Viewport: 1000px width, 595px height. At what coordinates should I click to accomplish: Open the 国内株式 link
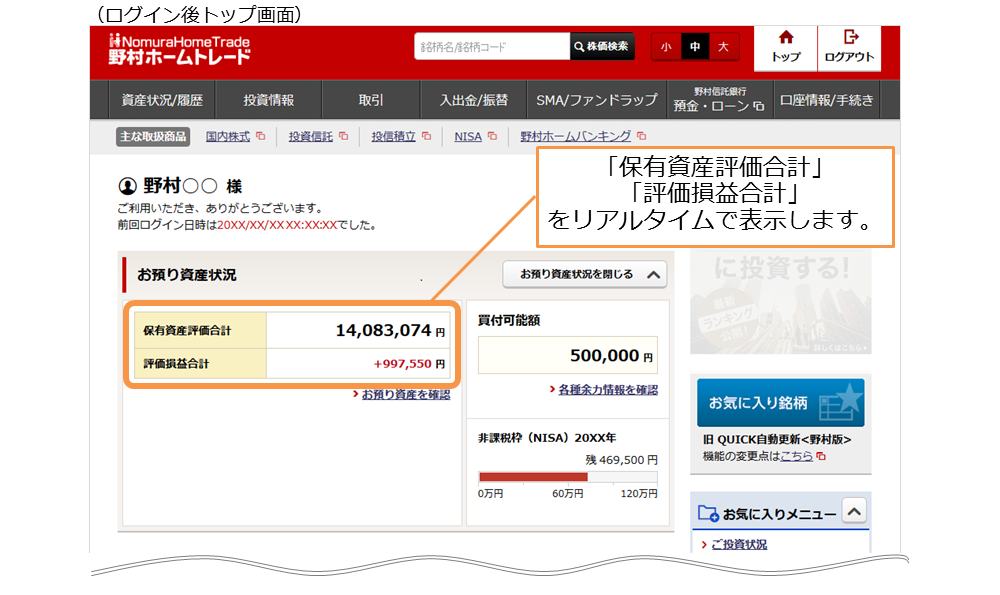228,136
